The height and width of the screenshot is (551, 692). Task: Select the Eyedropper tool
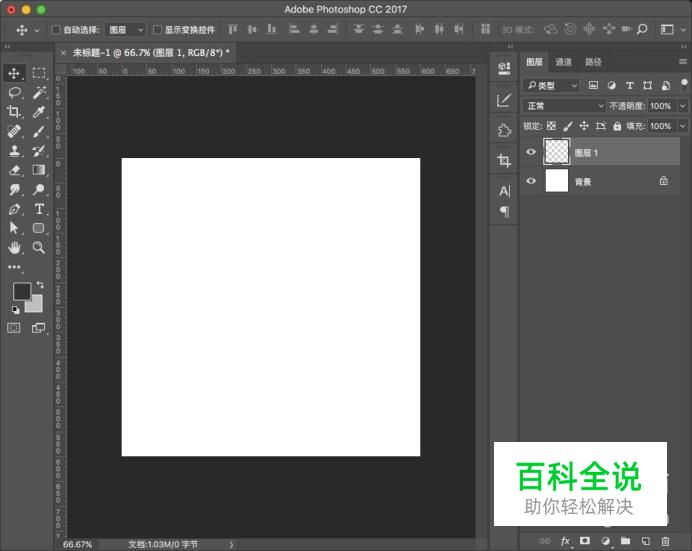(39, 111)
